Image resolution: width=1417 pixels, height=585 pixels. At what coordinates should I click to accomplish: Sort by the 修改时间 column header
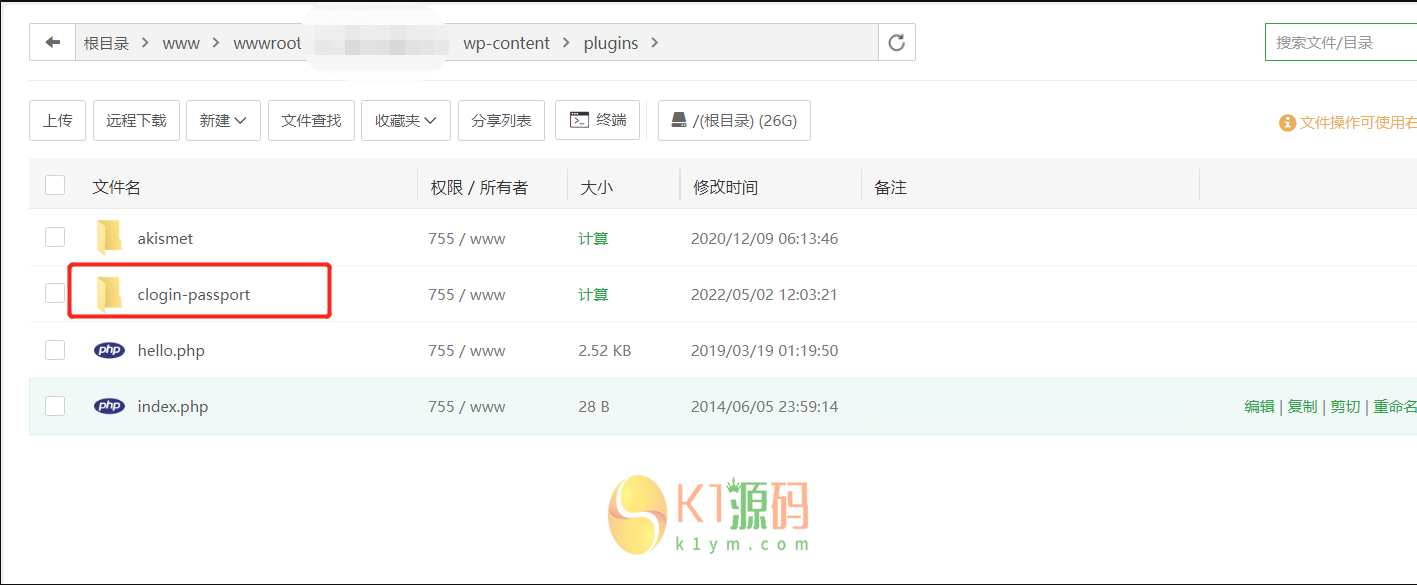(726, 187)
